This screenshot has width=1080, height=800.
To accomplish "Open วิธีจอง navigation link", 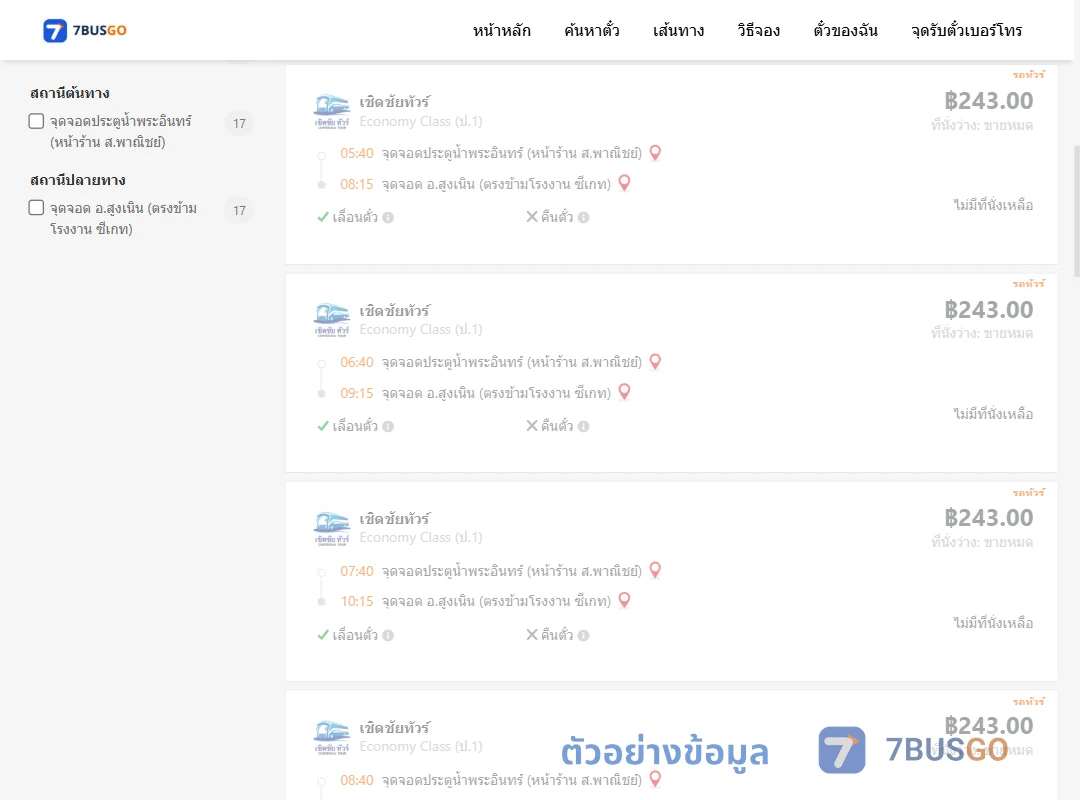I will pos(758,30).
